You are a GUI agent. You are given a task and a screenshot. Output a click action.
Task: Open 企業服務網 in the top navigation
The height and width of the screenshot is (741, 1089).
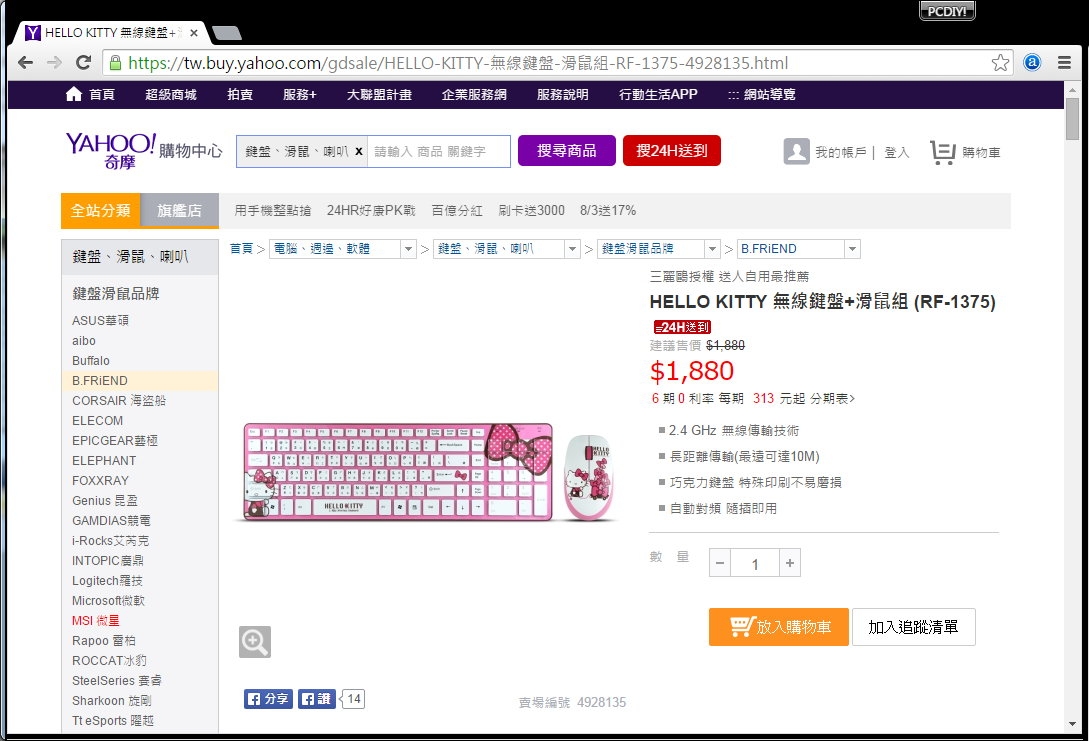(474, 94)
